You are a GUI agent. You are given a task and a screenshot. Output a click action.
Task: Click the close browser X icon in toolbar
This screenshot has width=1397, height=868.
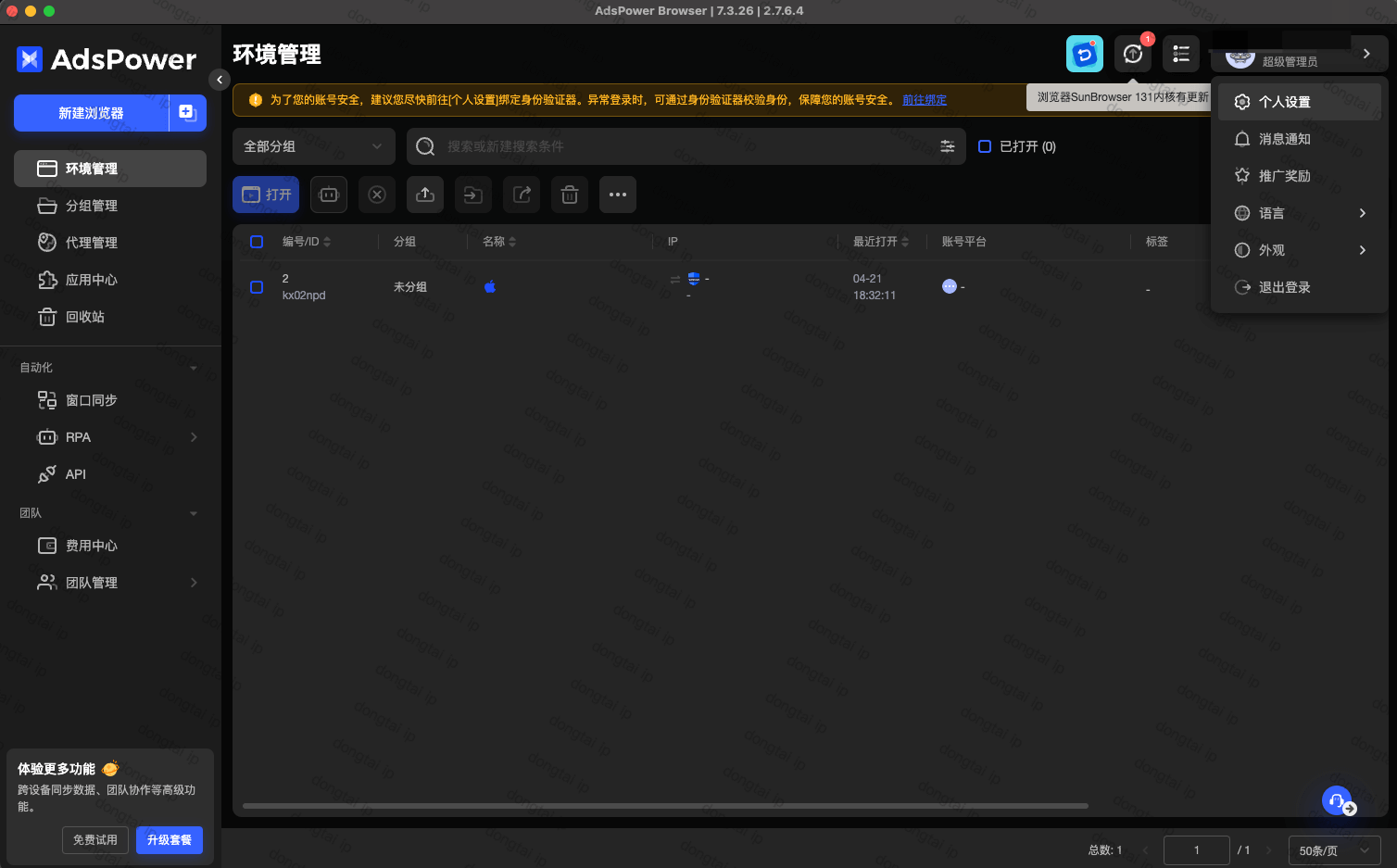(x=377, y=195)
